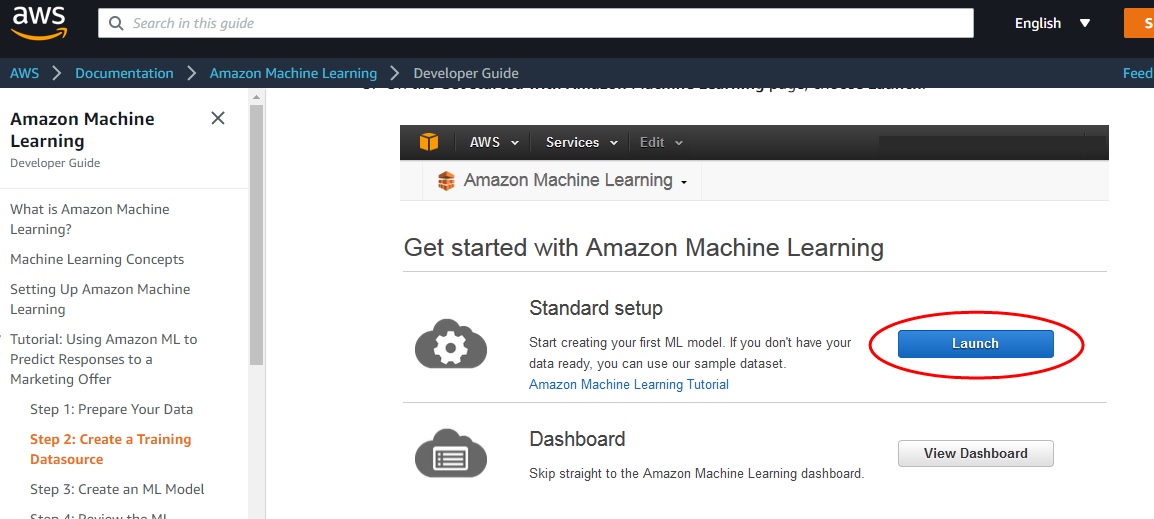The width and height of the screenshot is (1154, 519).
Task: Click the Search in this guide field
Action: pos(540,23)
